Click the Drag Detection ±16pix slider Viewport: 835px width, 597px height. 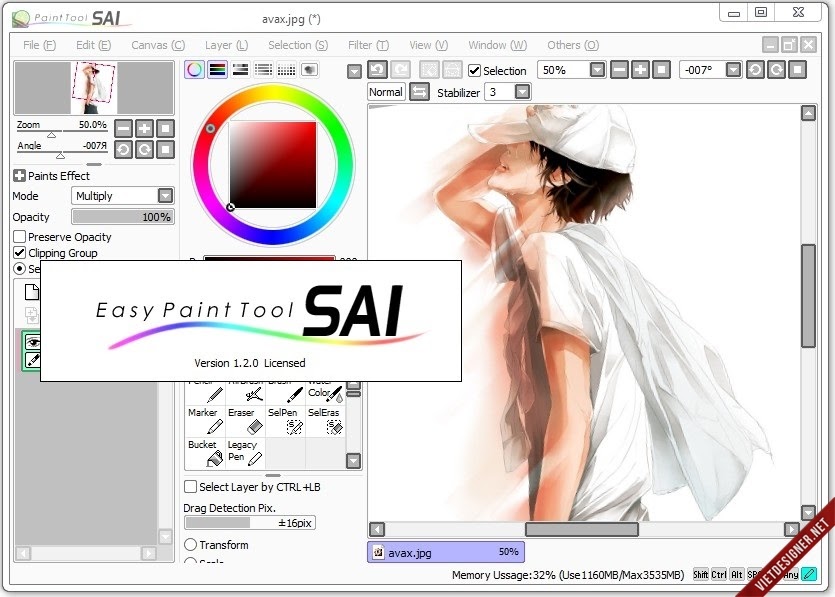(250, 523)
